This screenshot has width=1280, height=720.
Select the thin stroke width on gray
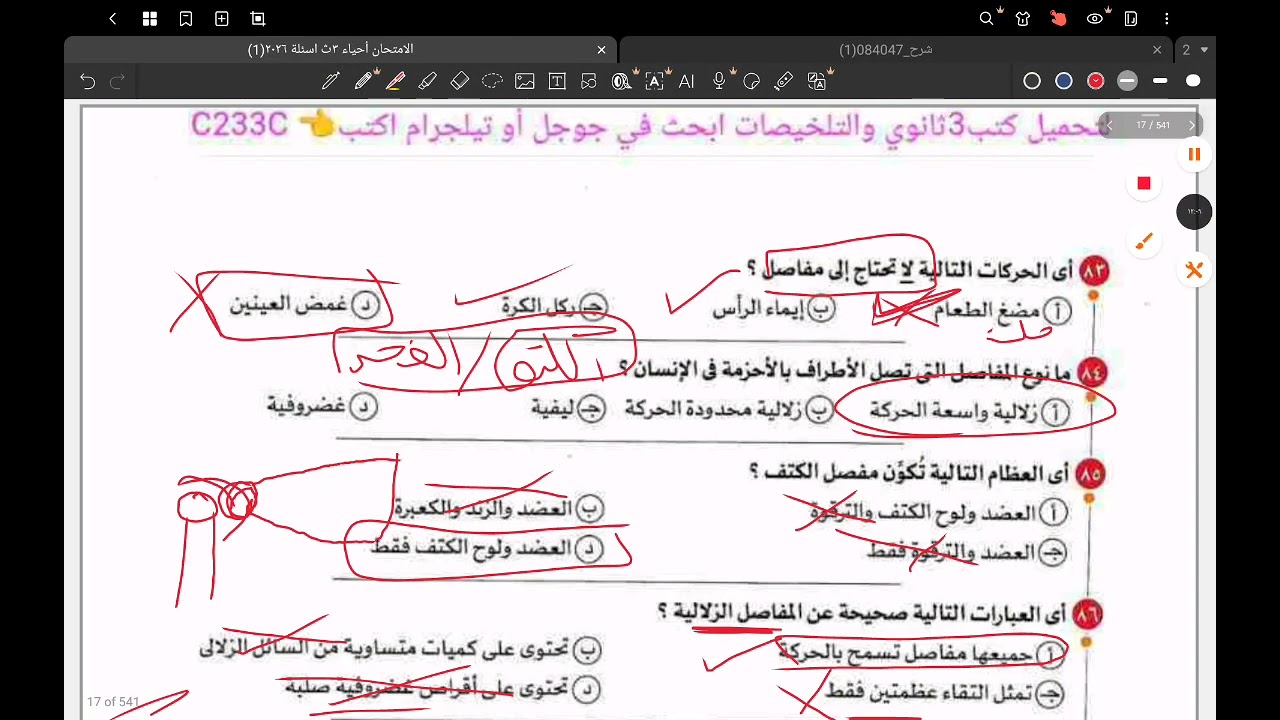(x=1128, y=81)
